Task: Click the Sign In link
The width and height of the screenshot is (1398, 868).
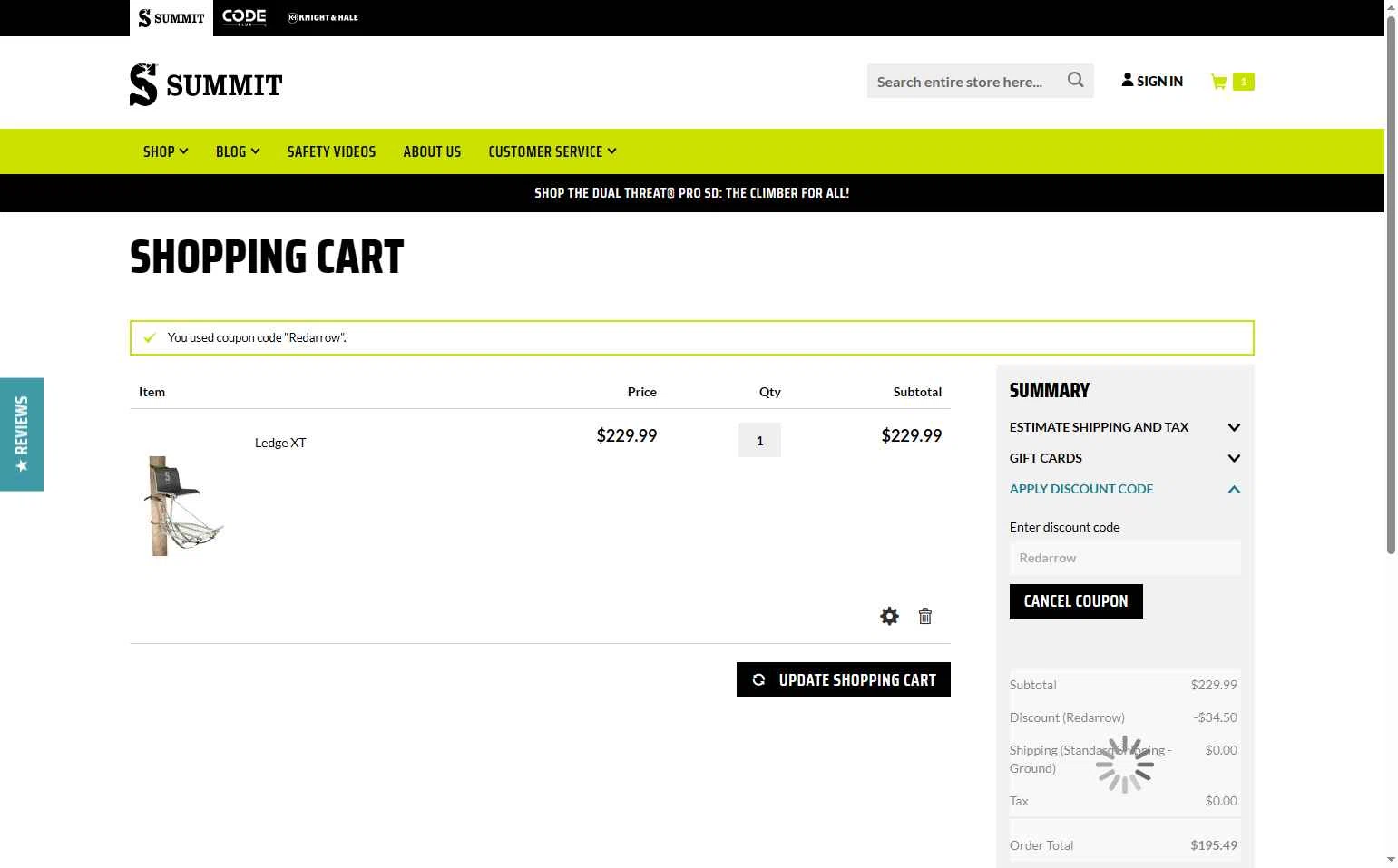Action: [1152, 81]
